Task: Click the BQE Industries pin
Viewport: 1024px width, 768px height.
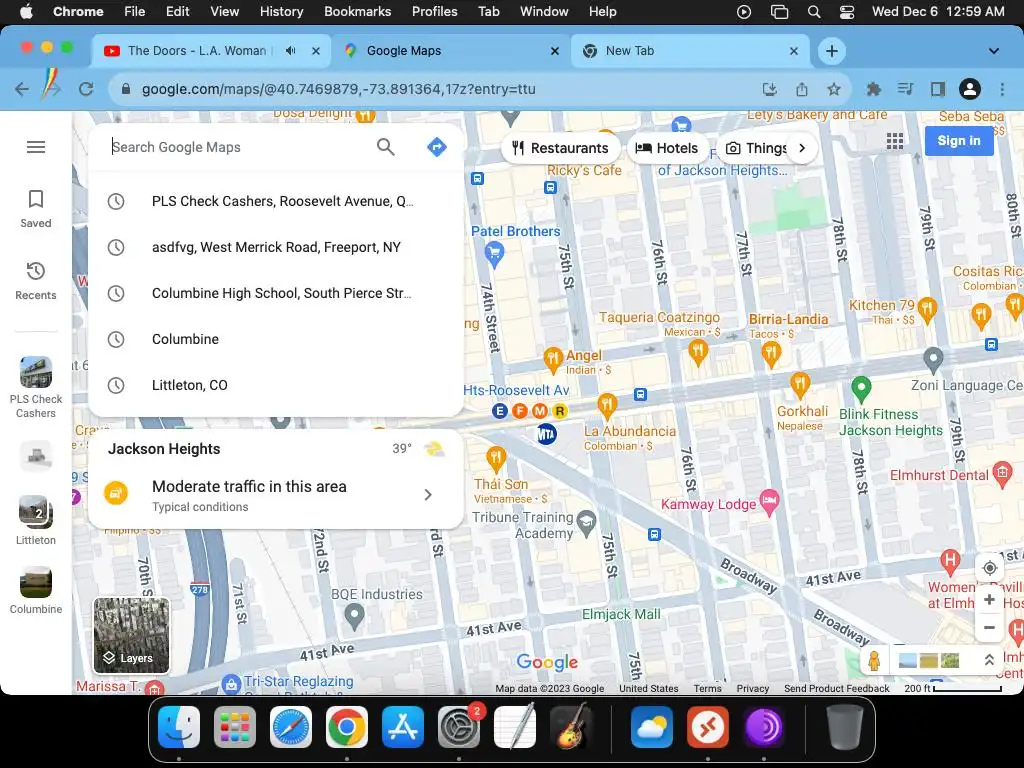Action: coord(354,616)
